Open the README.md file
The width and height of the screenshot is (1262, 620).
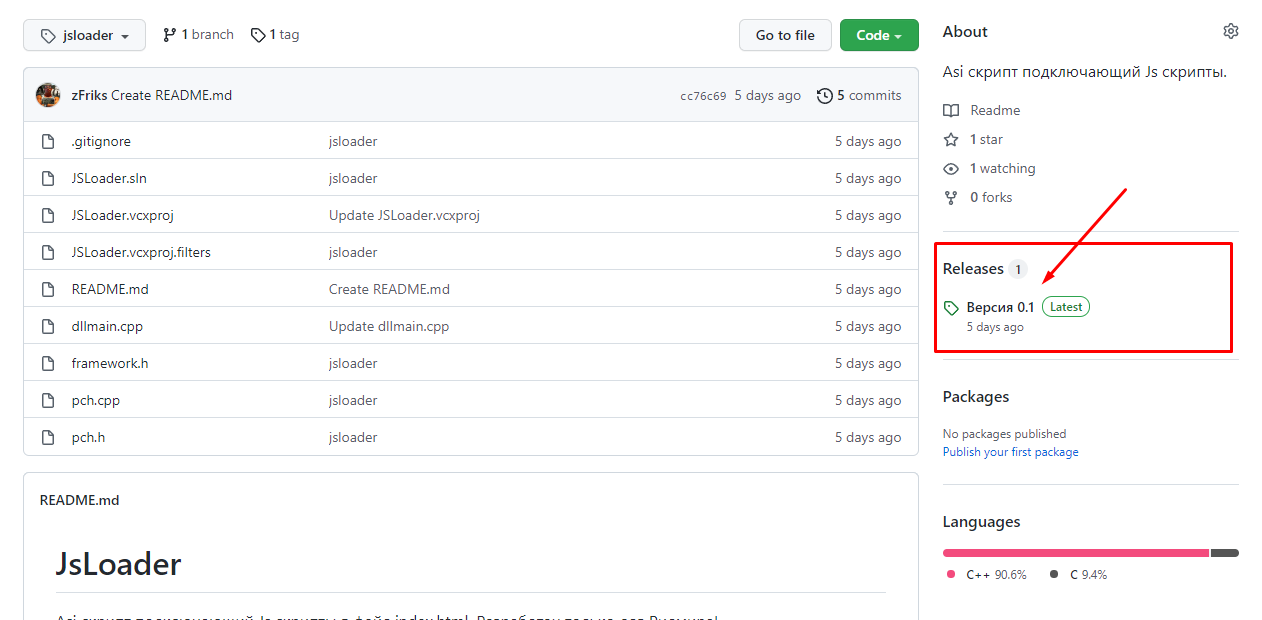110,289
